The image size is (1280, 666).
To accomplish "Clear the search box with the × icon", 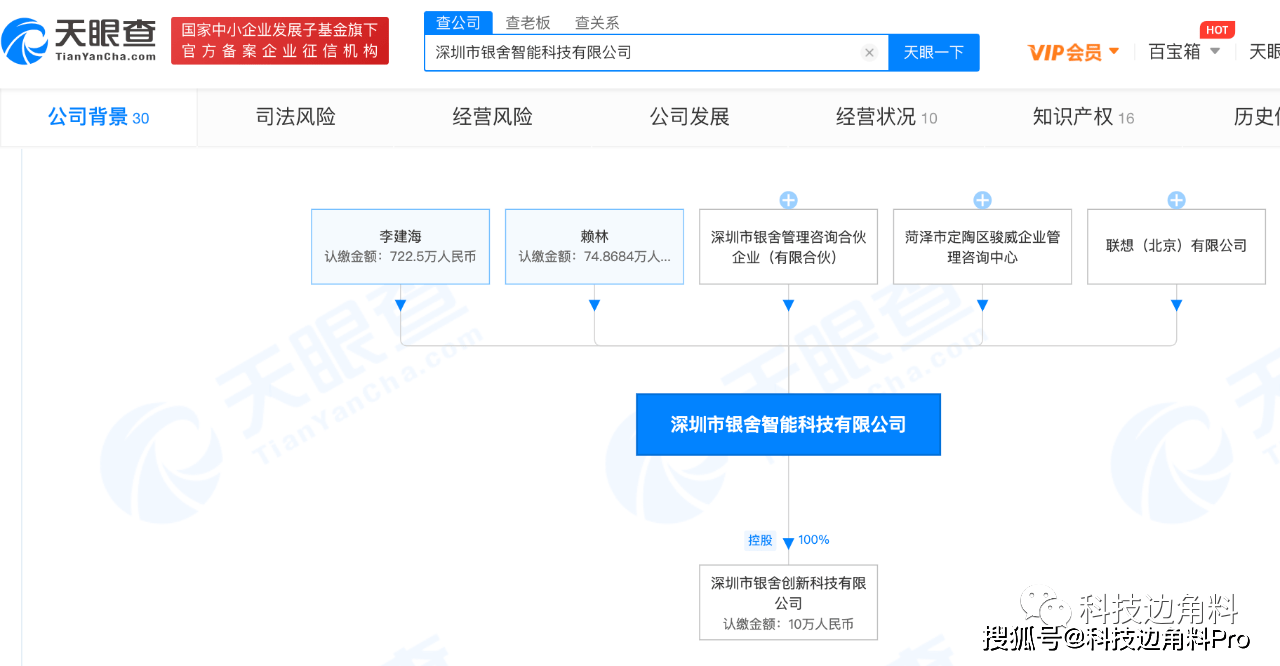I will point(869,52).
